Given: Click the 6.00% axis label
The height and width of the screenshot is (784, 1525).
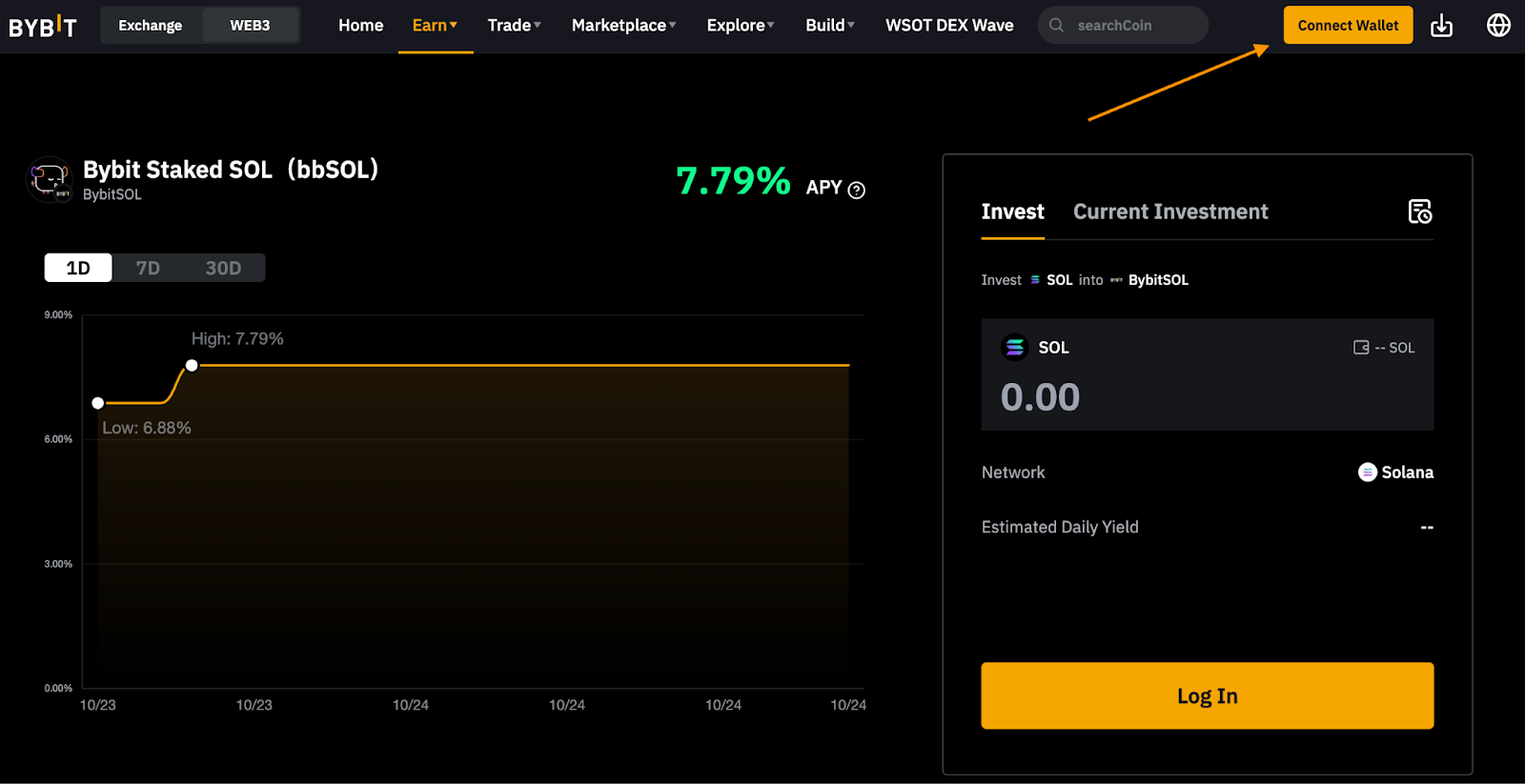Looking at the screenshot, I should pos(58,439).
